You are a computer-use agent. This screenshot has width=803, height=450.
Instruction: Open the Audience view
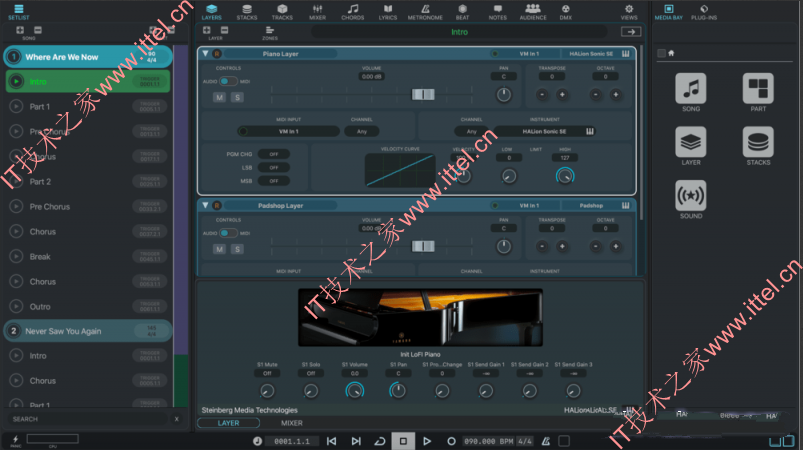tap(533, 12)
